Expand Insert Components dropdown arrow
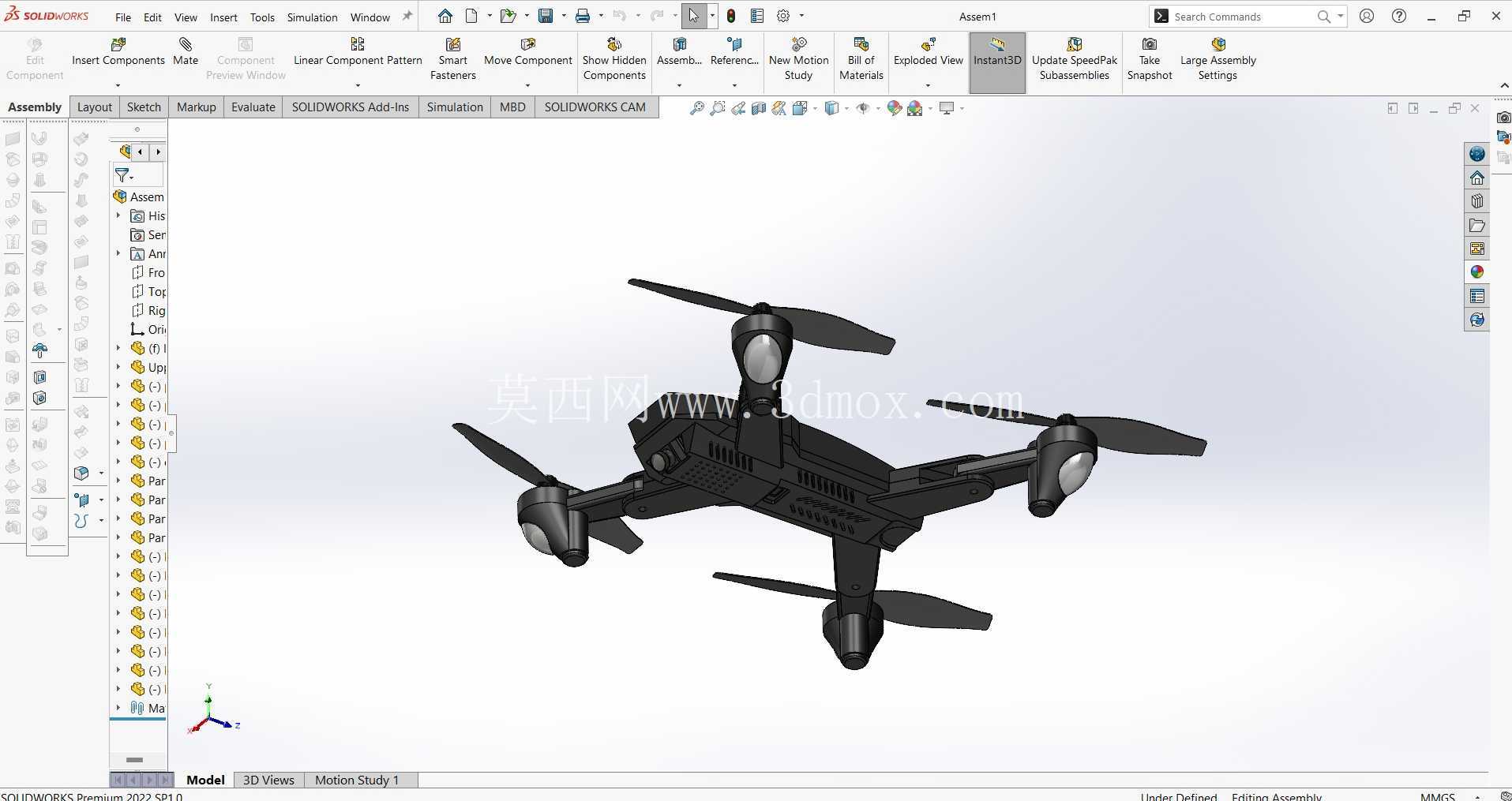Screen dimensions: 1512x801 tap(118, 85)
